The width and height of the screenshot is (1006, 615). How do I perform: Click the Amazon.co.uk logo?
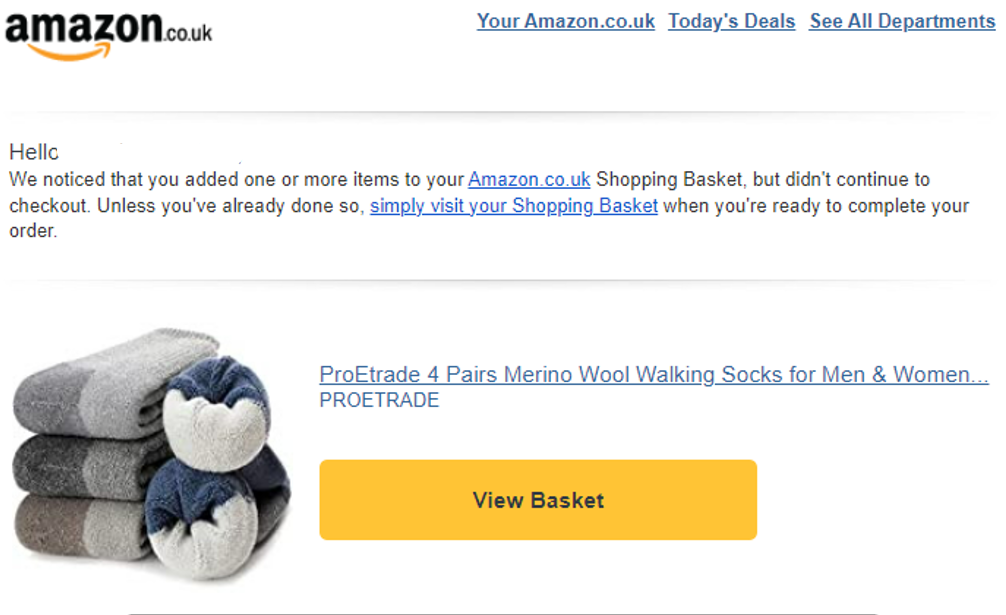[x=105, y=30]
